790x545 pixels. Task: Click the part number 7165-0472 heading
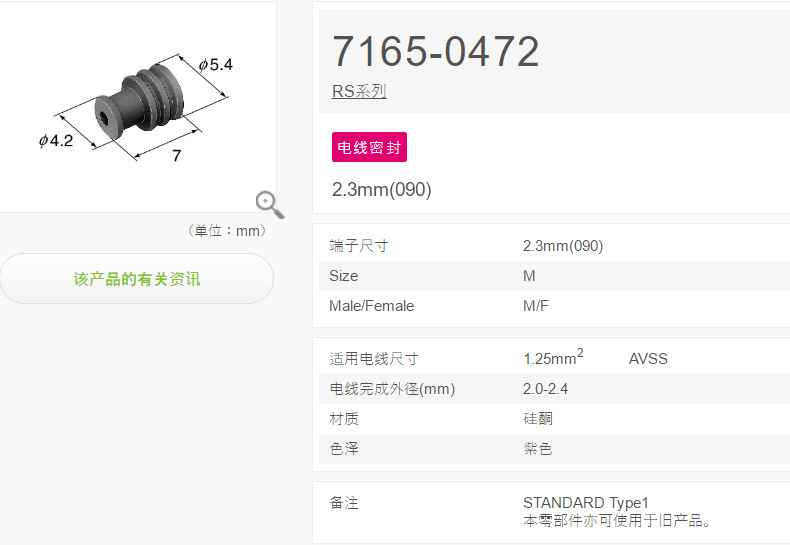click(x=436, y=51)
